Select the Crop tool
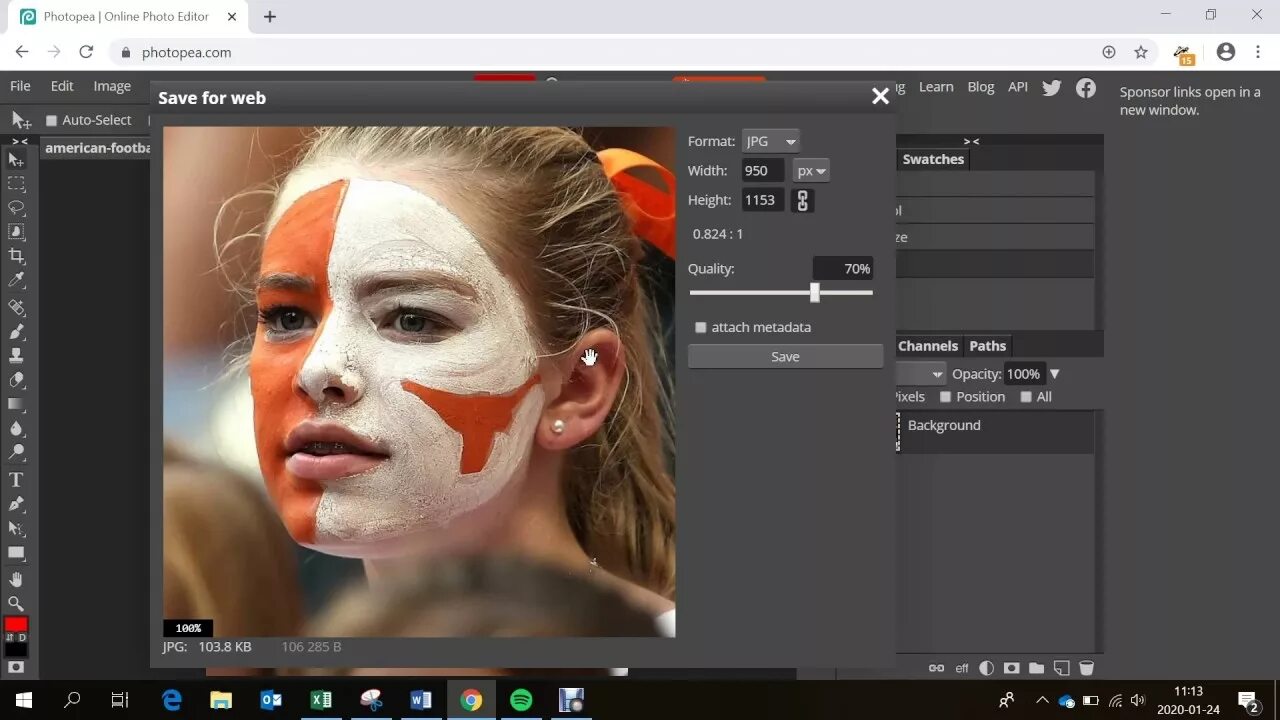Image resolution: width=1280 pixels, height=720 pixels. pos(15,255)
